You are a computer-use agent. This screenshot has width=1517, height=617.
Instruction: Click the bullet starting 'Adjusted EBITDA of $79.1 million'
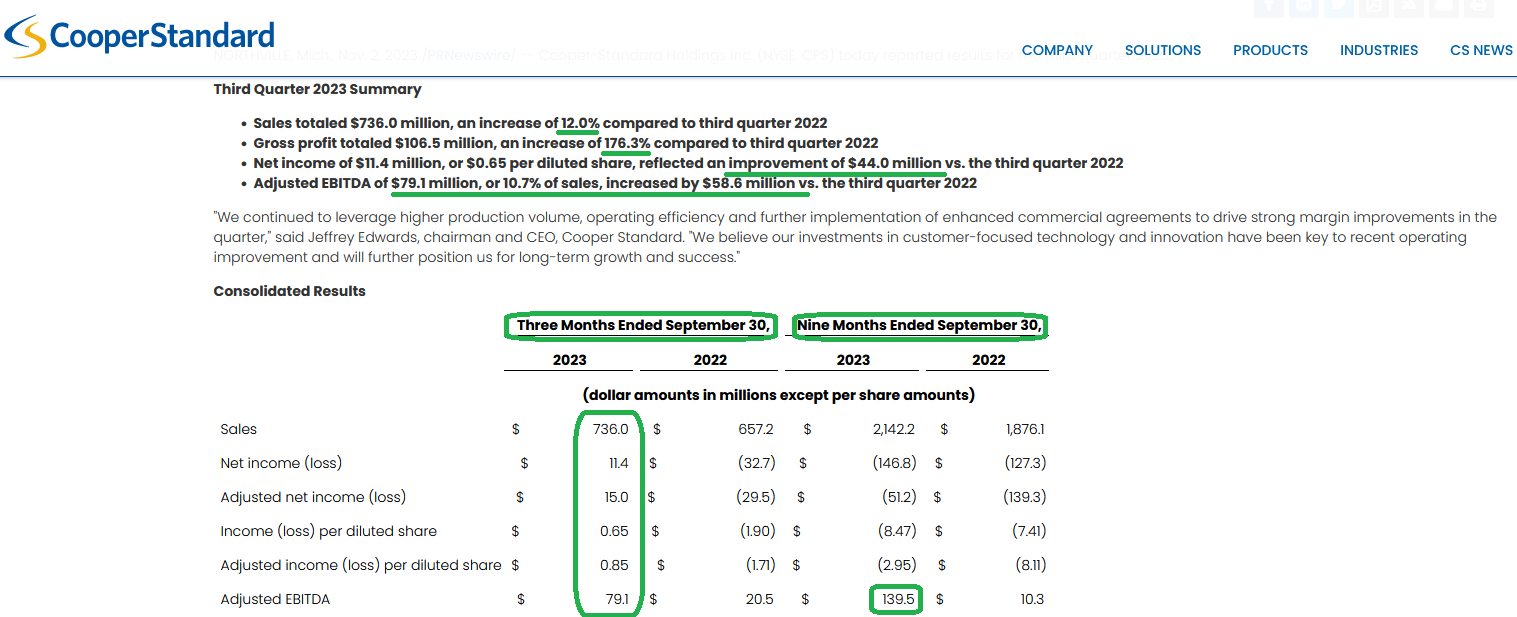click(615, 183)
